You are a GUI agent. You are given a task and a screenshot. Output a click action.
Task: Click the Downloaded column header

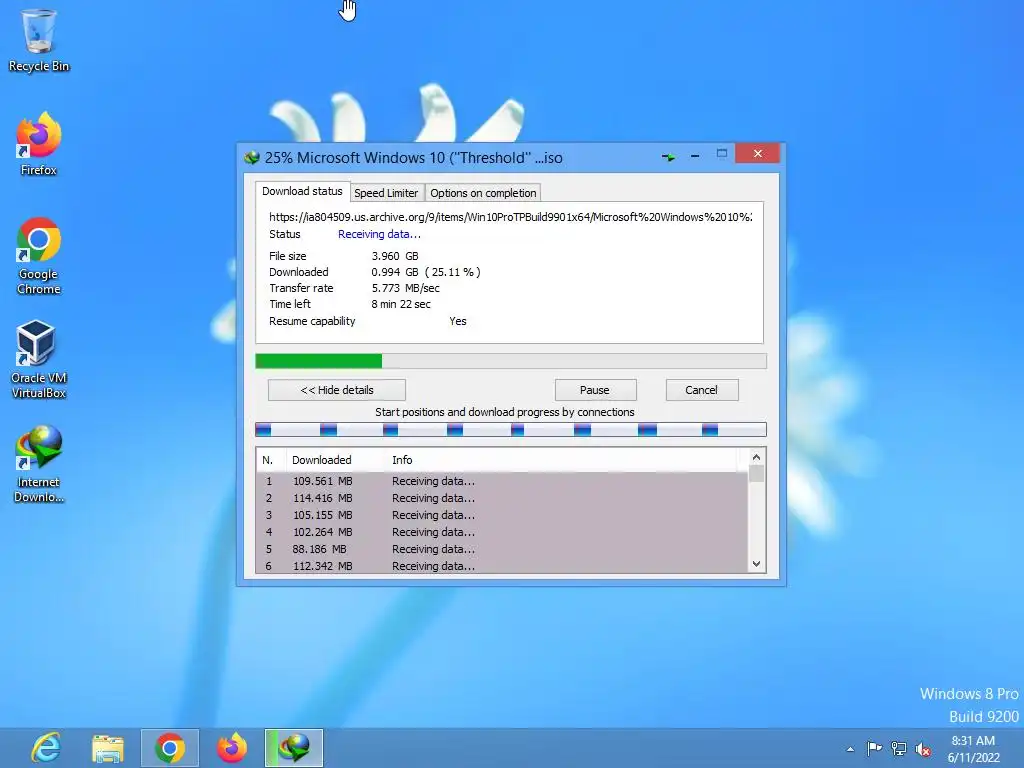[x=336, y=460]
